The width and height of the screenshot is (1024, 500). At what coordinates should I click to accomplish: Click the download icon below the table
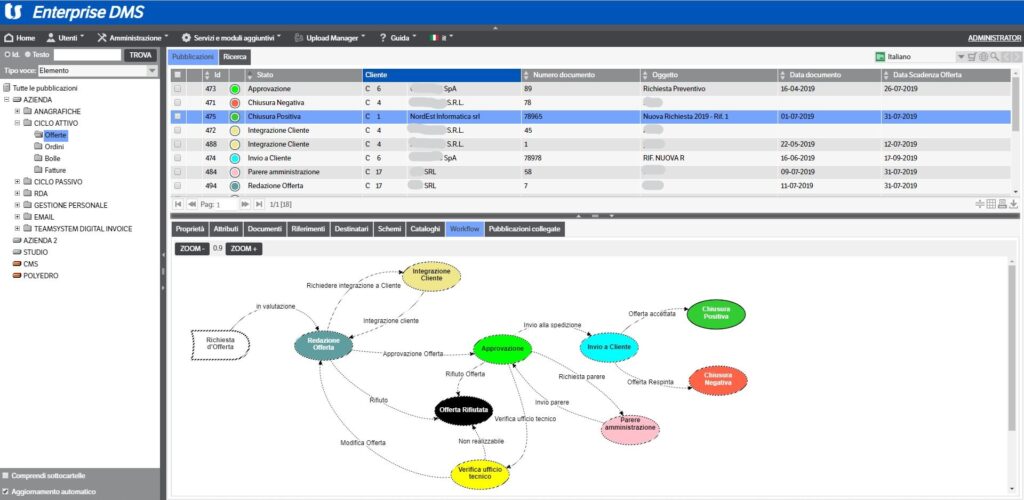click(x=1014, y=204)
